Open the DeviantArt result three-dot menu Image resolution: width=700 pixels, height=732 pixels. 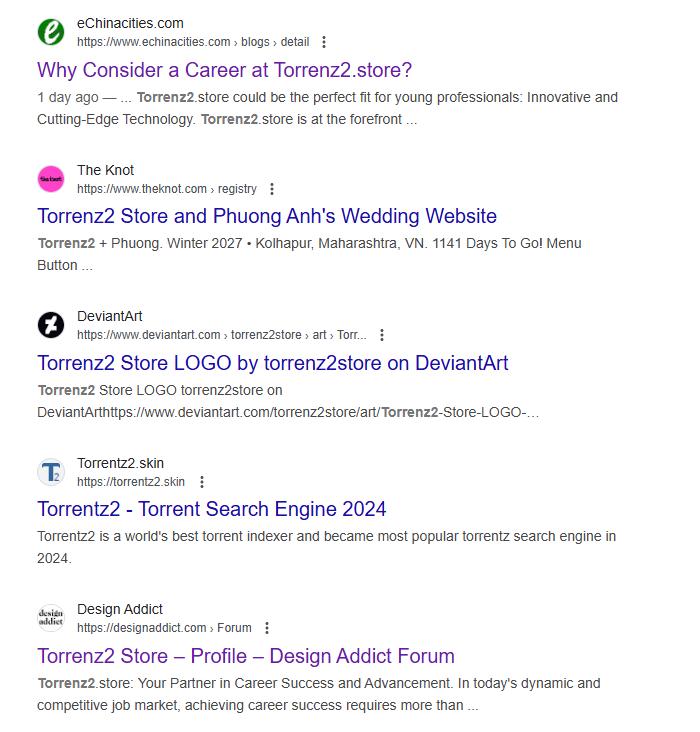pyautogui.click(x=382, y=335)
